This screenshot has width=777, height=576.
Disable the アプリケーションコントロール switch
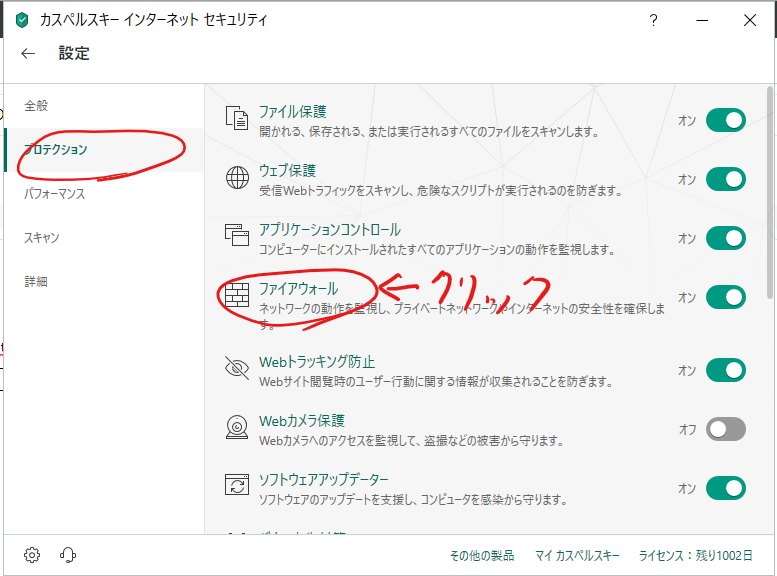coord(725,238)
